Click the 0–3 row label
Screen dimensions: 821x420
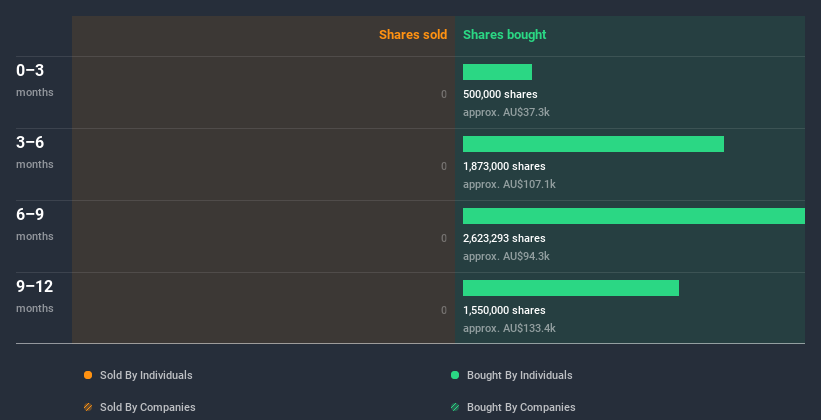(30, 70)
